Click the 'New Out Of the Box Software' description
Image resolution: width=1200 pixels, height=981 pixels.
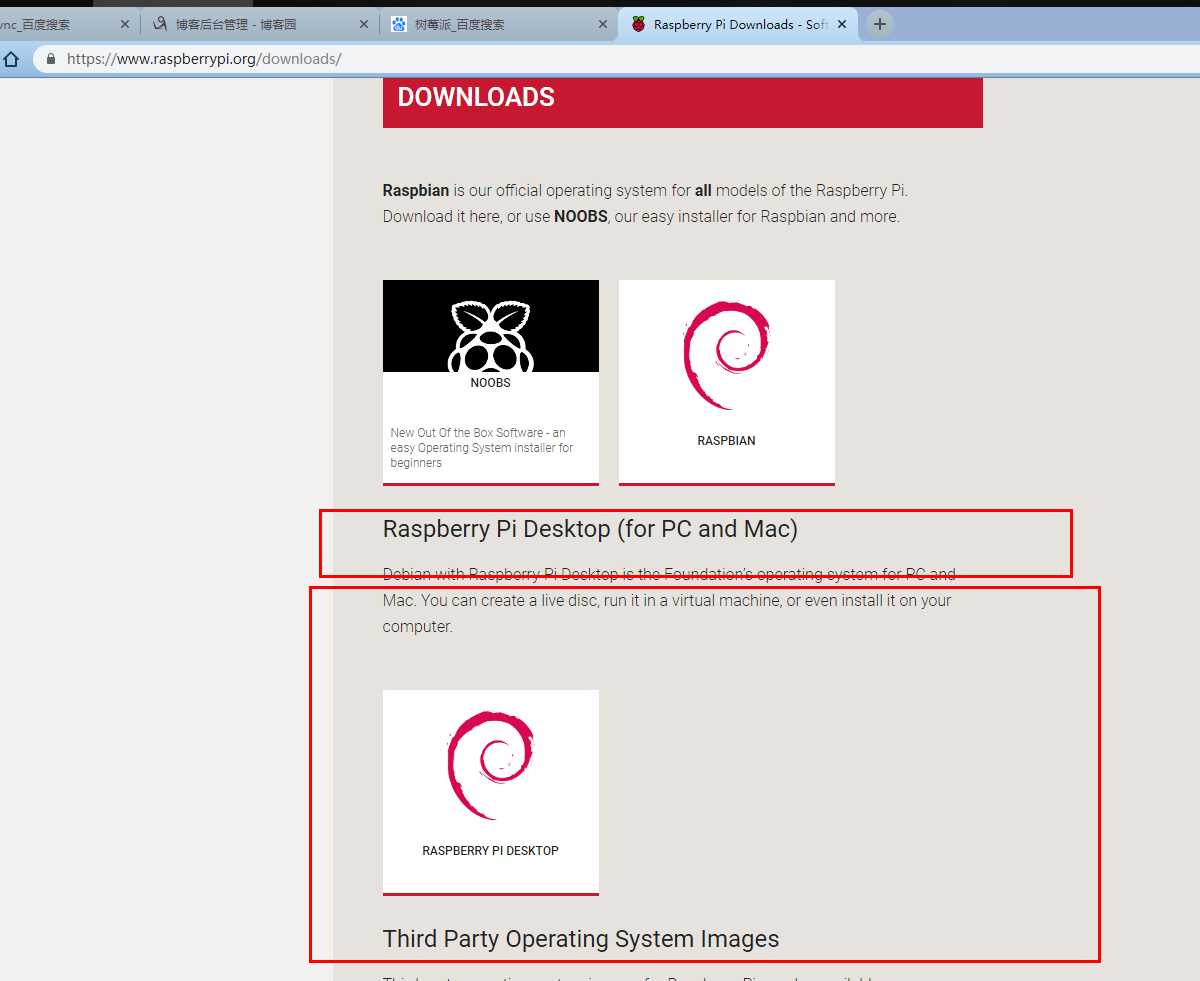point(482,448)
